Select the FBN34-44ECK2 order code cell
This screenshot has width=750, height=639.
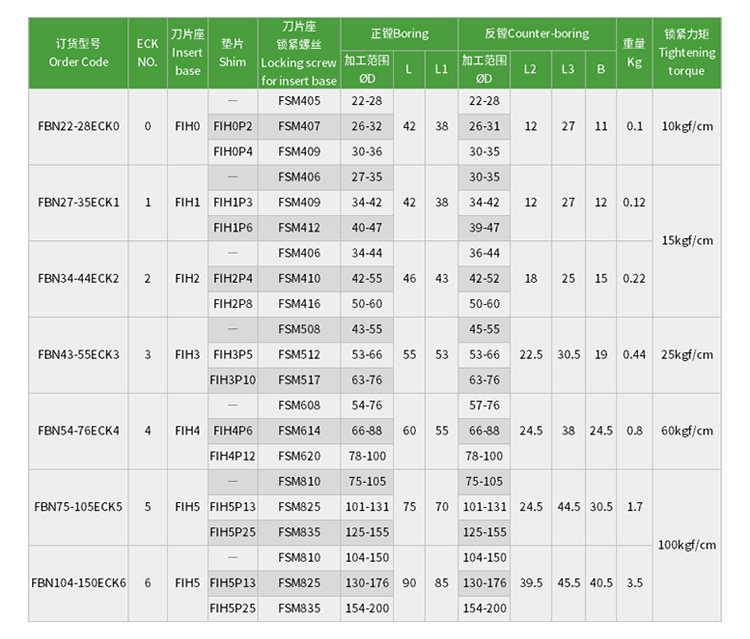click(78, 279)
